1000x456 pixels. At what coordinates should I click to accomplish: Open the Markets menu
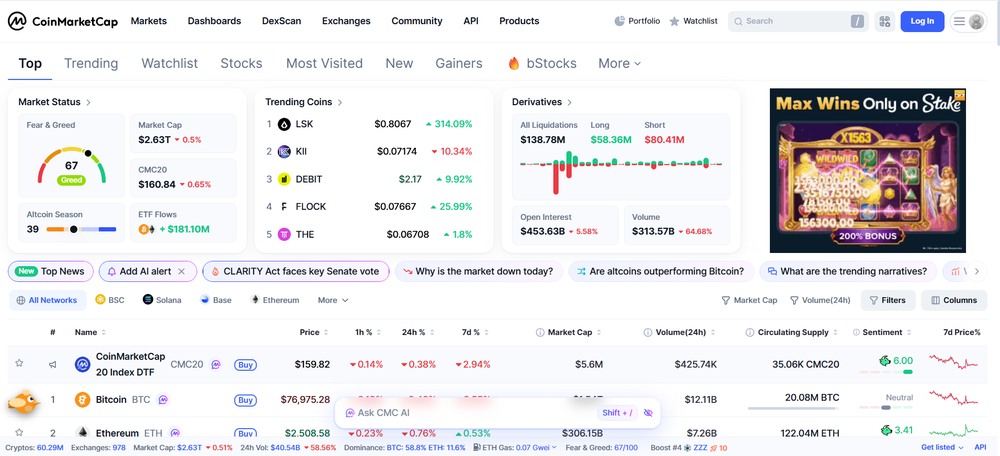(x=149, y=21)
